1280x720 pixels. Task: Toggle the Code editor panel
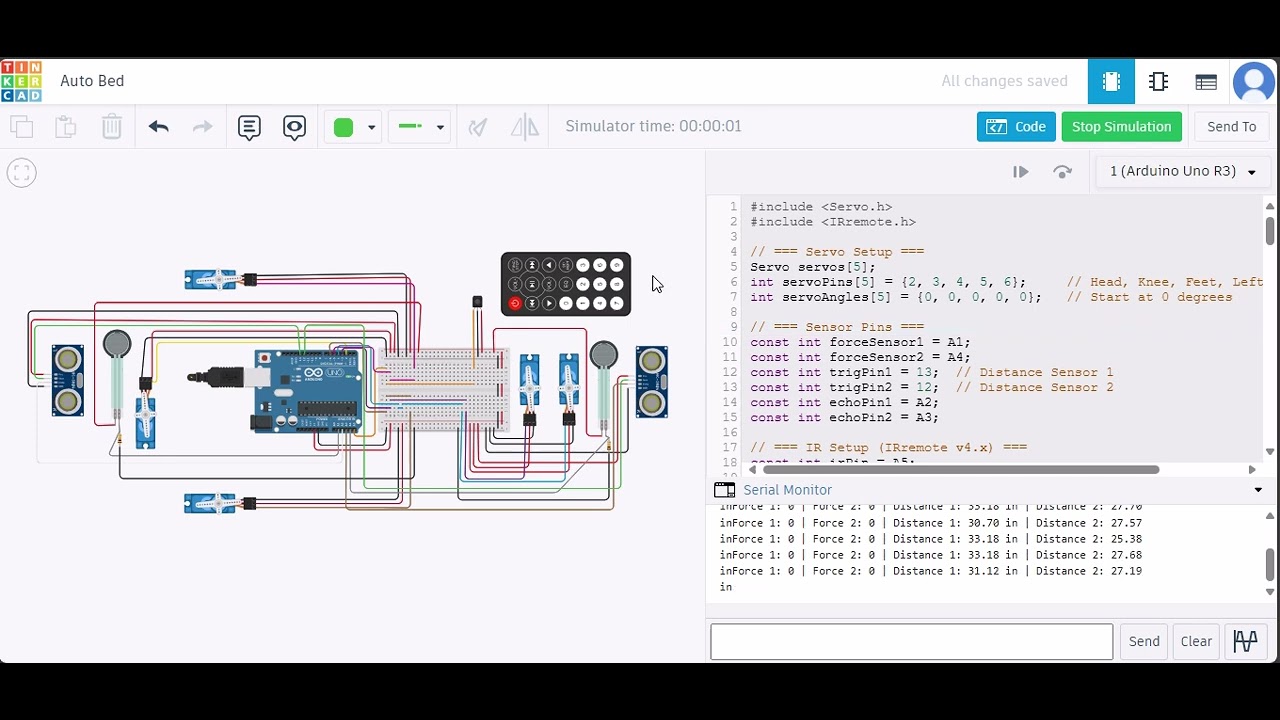[1016, 127]
